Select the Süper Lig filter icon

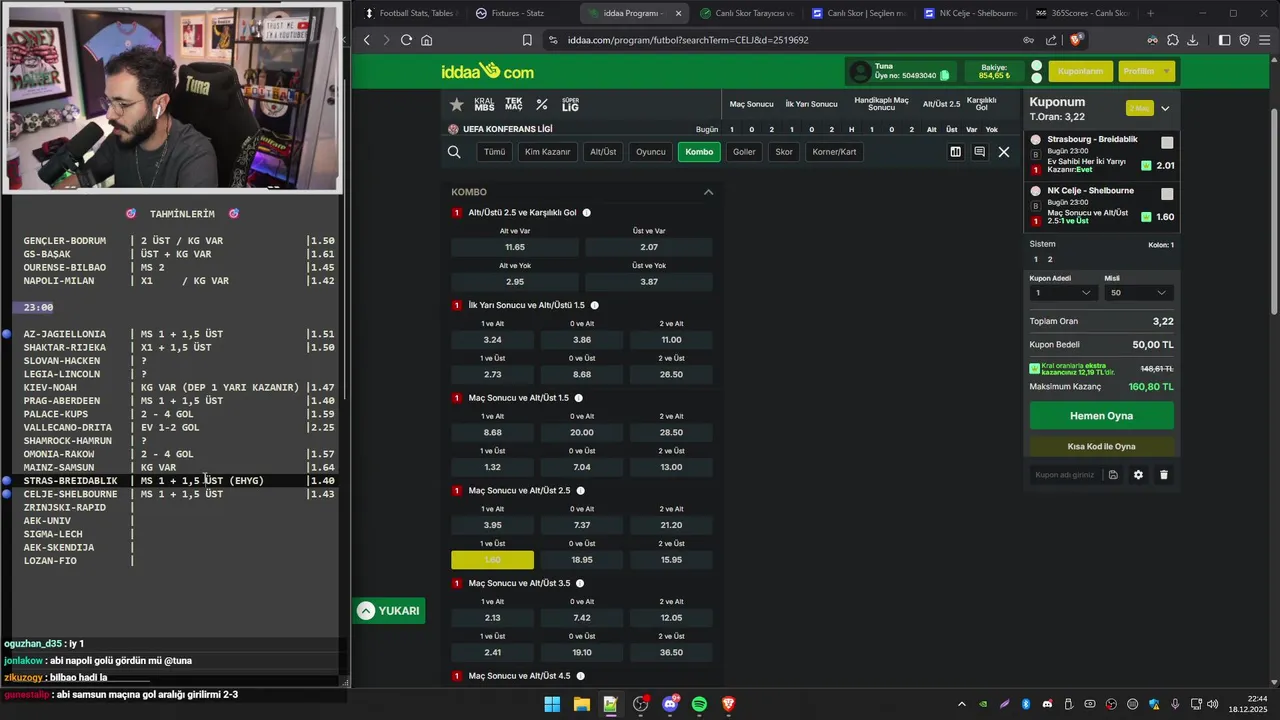click(570, 104)
